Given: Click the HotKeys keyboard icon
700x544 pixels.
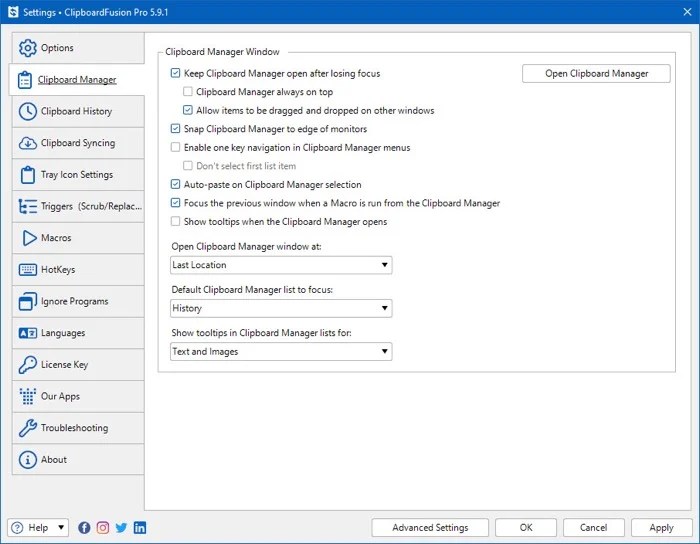Looking at the screenshot, I should click(x=28, y=270).
